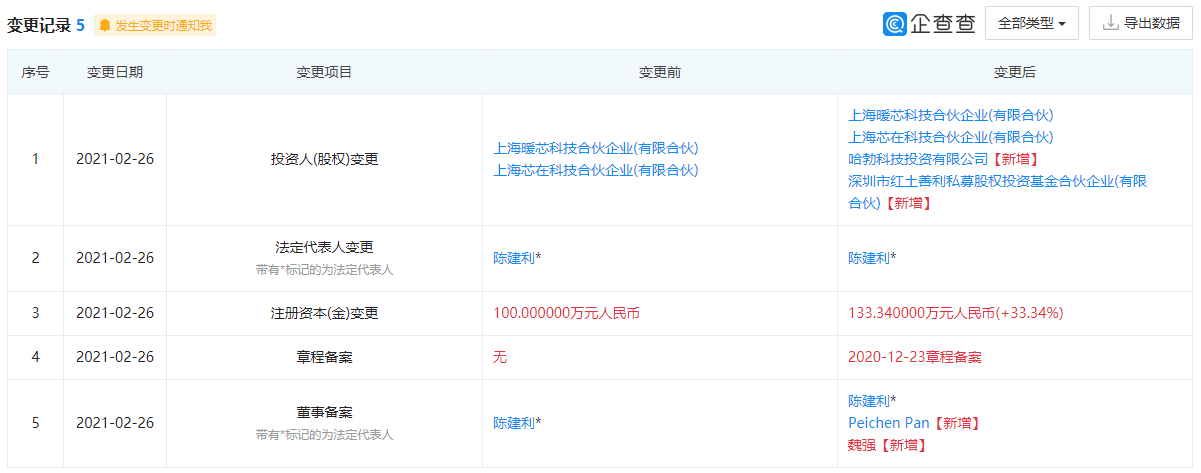1201x473 pixels.
Task: Click 注册资本(金)变更 item
Action: point(324,313)
